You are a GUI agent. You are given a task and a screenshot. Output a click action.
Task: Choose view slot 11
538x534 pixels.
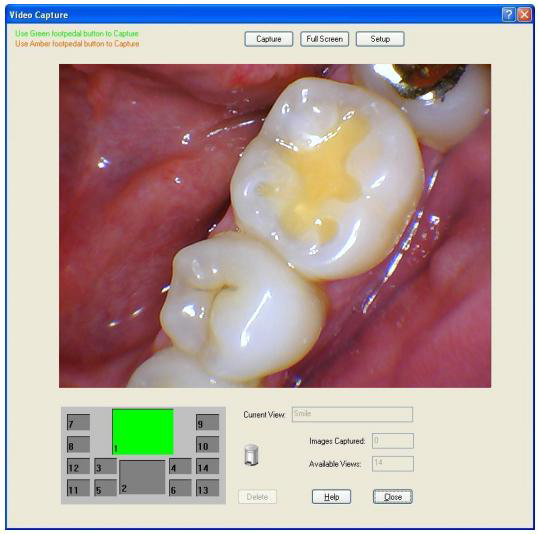[x=78, y=488]
